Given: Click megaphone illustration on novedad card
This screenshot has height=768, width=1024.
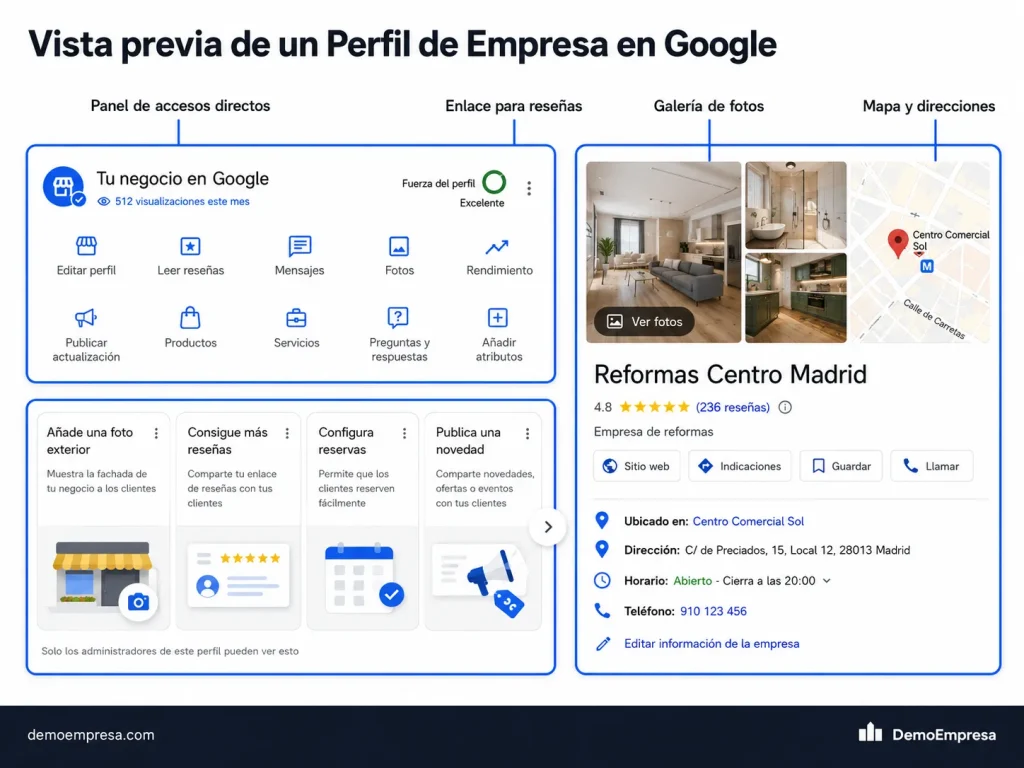Looking at the screenshot, I should (480, 580).
